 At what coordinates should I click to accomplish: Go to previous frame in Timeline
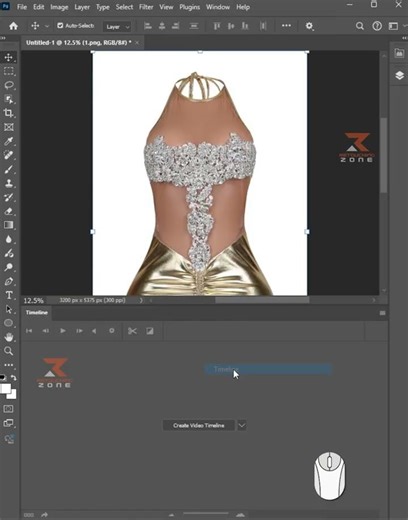46,331
